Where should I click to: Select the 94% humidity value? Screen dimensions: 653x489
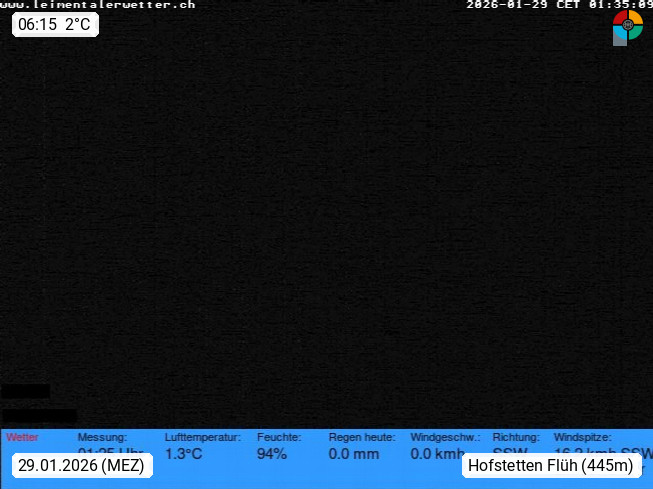272,454
